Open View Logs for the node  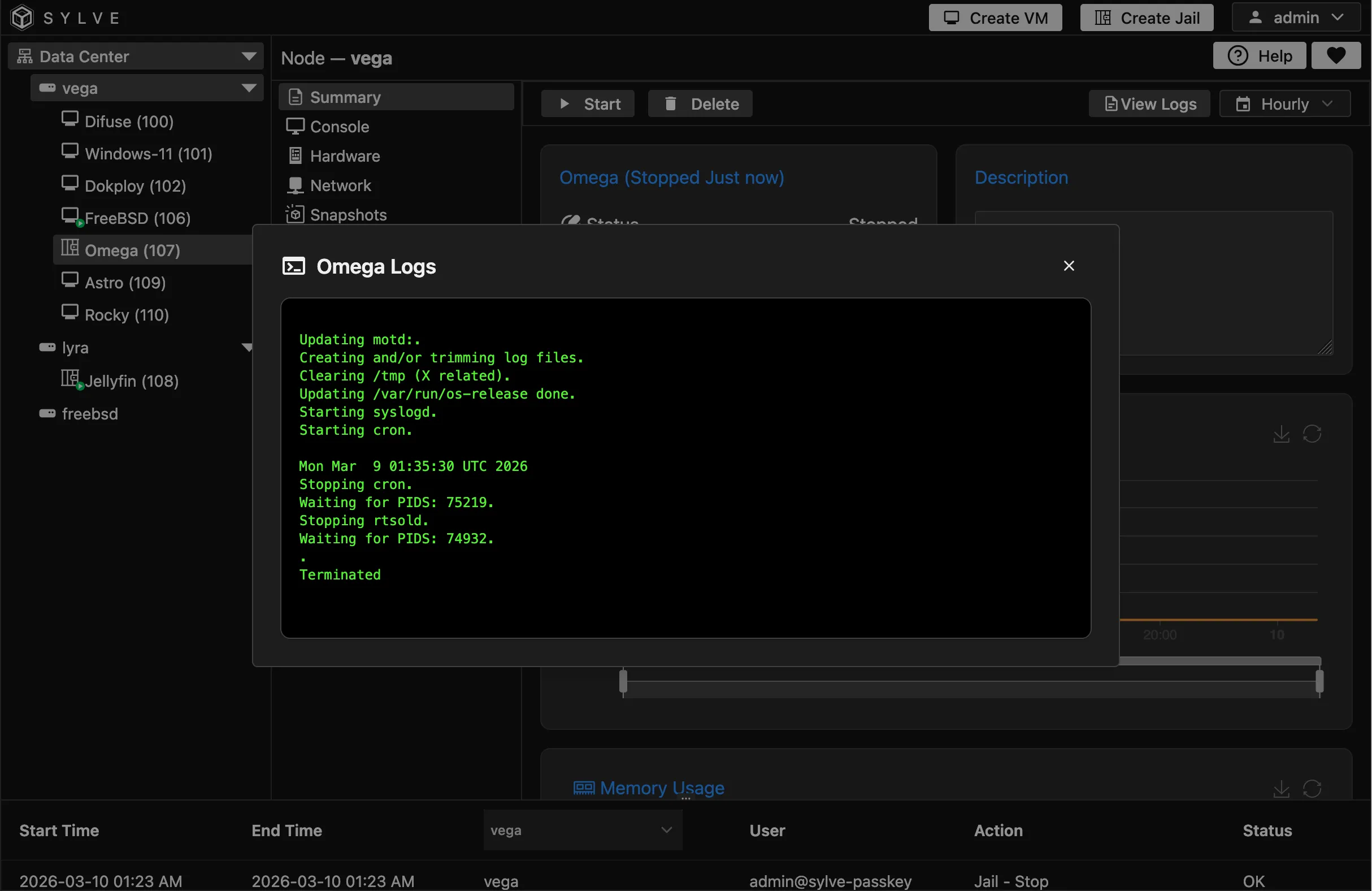[1148, 104]
